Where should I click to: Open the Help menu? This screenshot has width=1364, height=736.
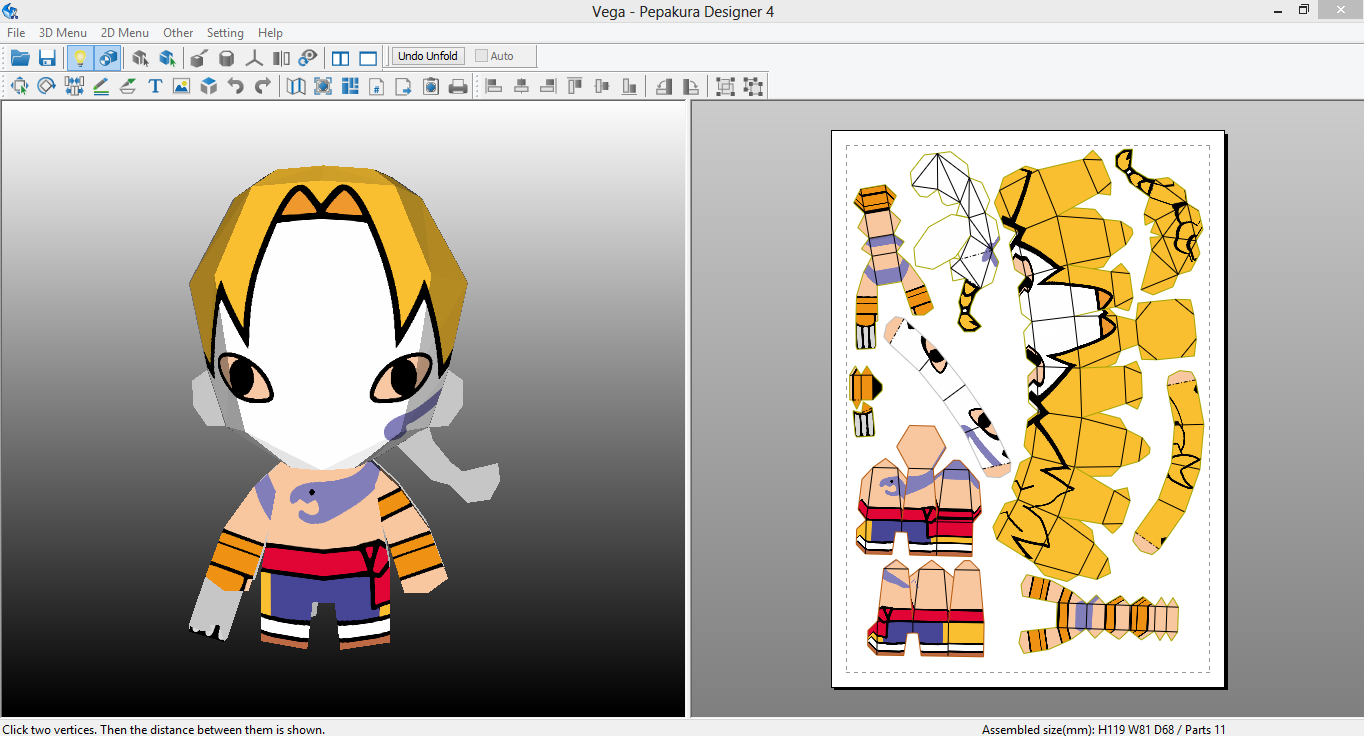tap(270, 33)
